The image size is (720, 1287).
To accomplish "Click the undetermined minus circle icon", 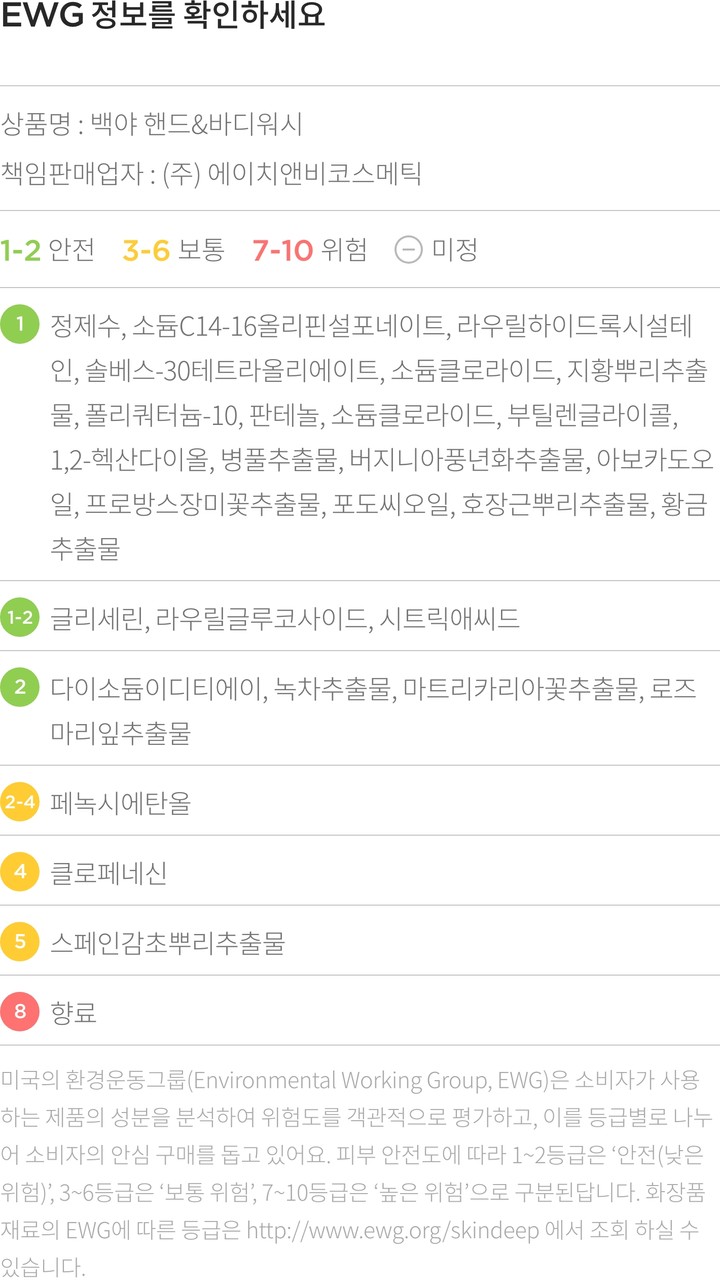I will [x=408, y=249].
